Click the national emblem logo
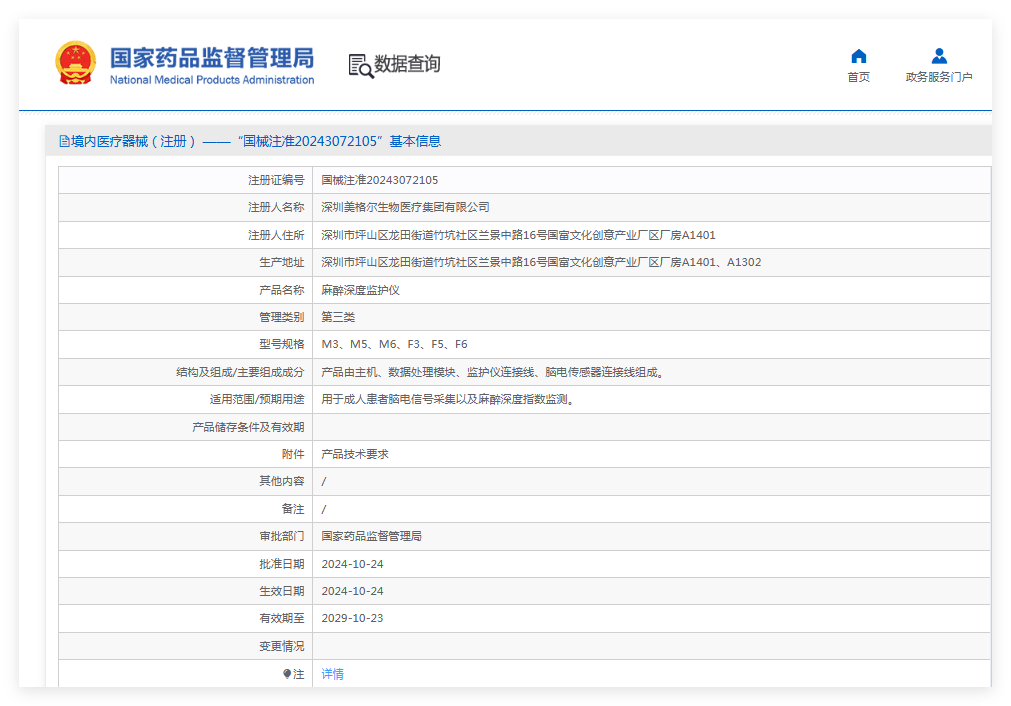Image resolution: width=1011 pixels, height=706 pixels. pos(76,63)
